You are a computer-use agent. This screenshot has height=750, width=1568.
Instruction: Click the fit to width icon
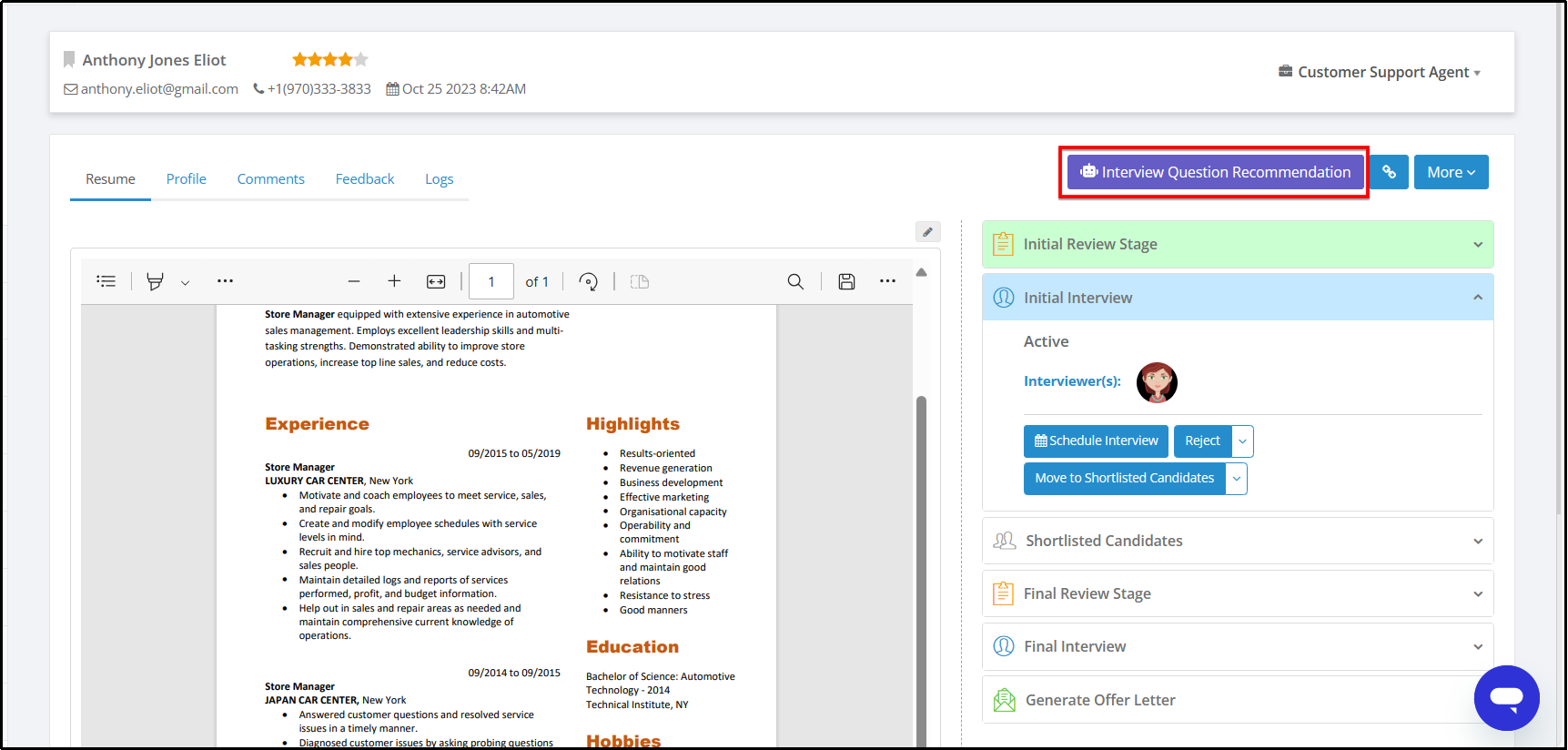436,281
